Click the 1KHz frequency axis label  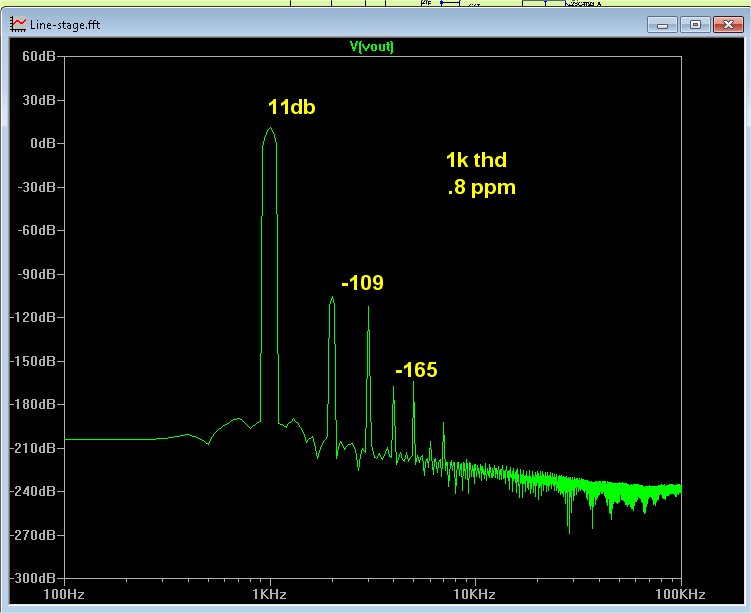click(x=270, y=594)
